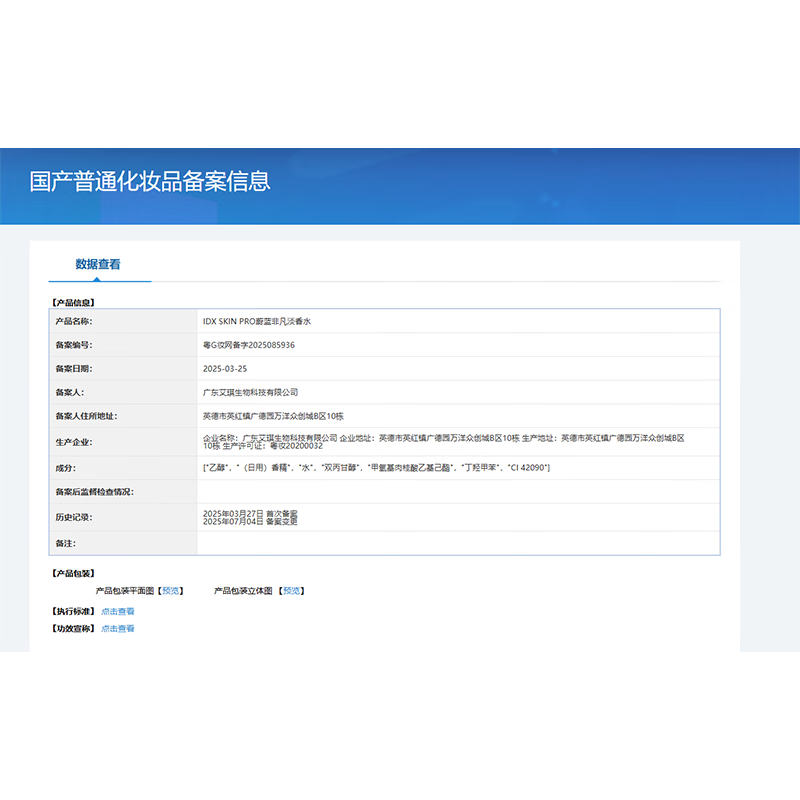The width and height of the screenshot is (800, 800).
Task: Click the 产品名称 row label
Action: coord(73,321)
